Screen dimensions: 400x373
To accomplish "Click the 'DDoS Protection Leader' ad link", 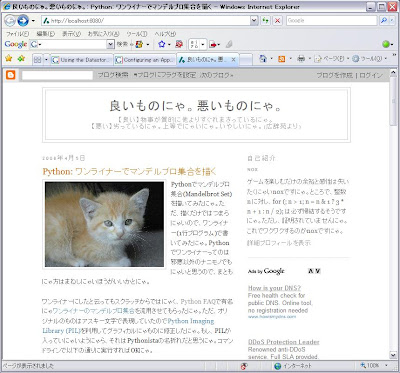I will click(284, 342).
